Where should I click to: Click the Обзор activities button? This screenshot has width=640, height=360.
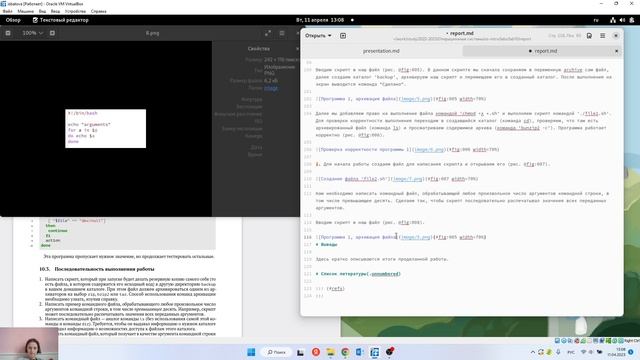click(13, 20)
